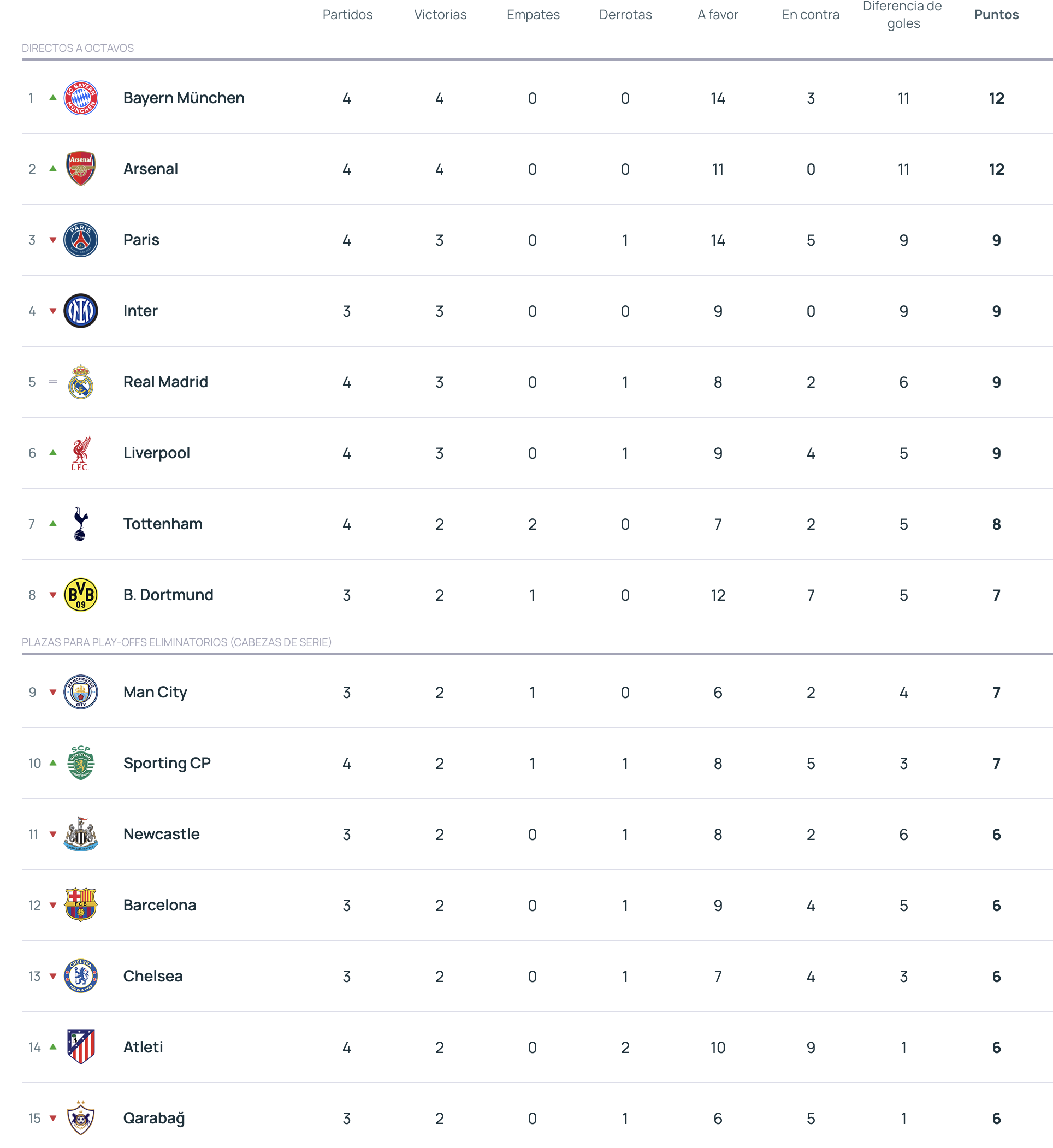The height and width of the screenshot is (1148, 1053).
Task: Click the Real Madrid crest
Action: [x=81, y=382]
